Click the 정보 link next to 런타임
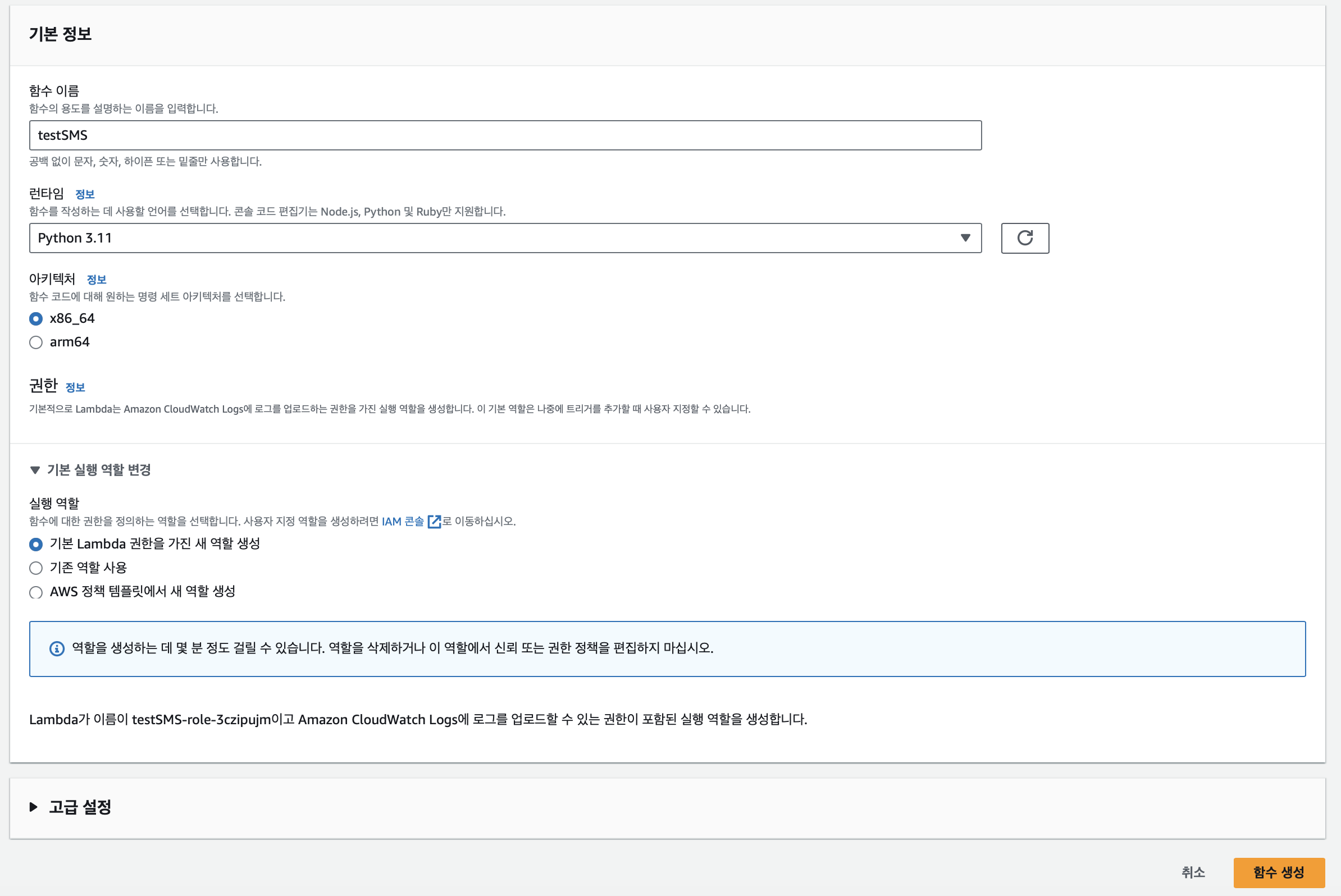This screenshot has width=1341, height=896. click(x=85, y=194)
